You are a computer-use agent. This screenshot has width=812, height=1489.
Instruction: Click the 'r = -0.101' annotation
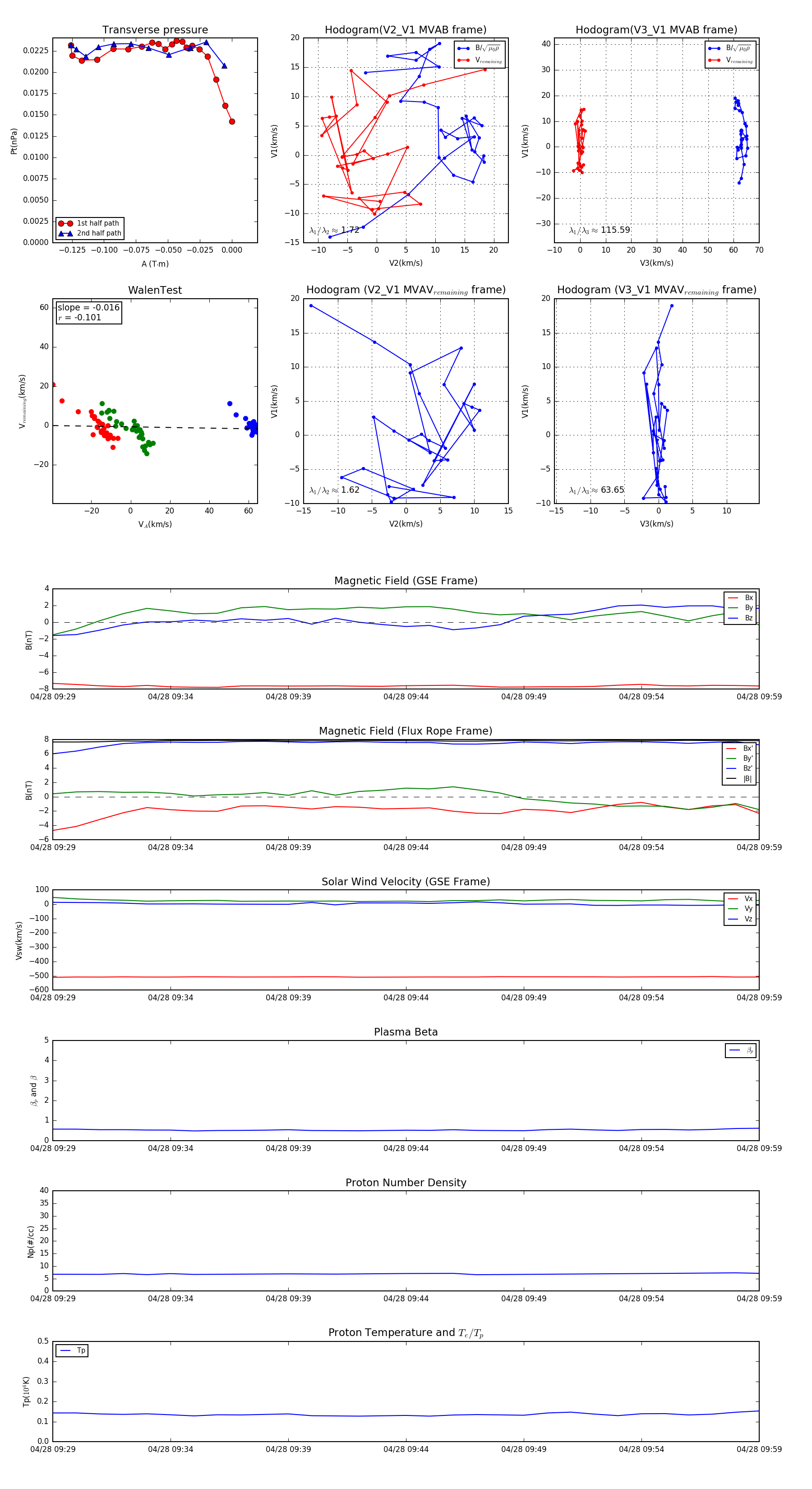[x=80, y=317]
